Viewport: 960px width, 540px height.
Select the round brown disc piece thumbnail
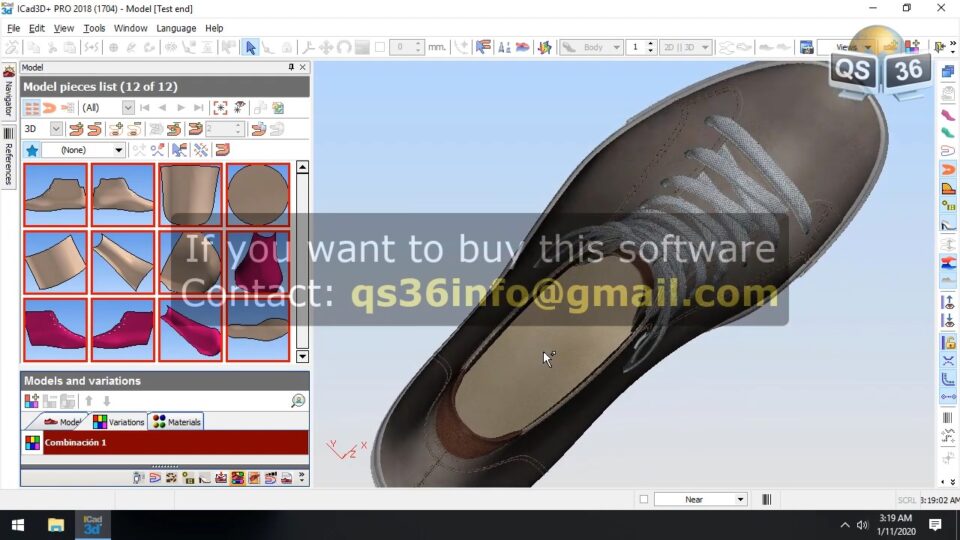[258, 195]
